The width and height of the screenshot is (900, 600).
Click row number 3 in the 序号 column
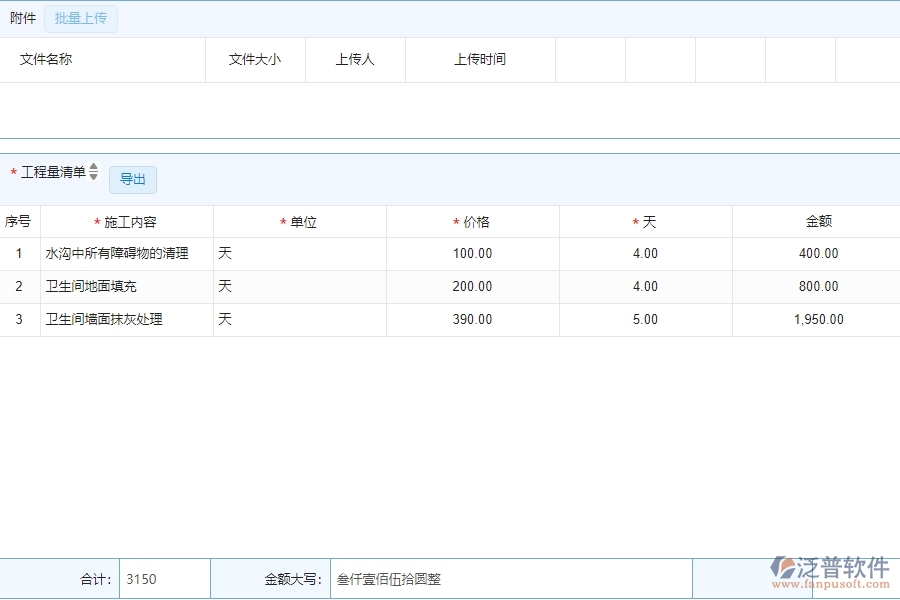point(19,319)
